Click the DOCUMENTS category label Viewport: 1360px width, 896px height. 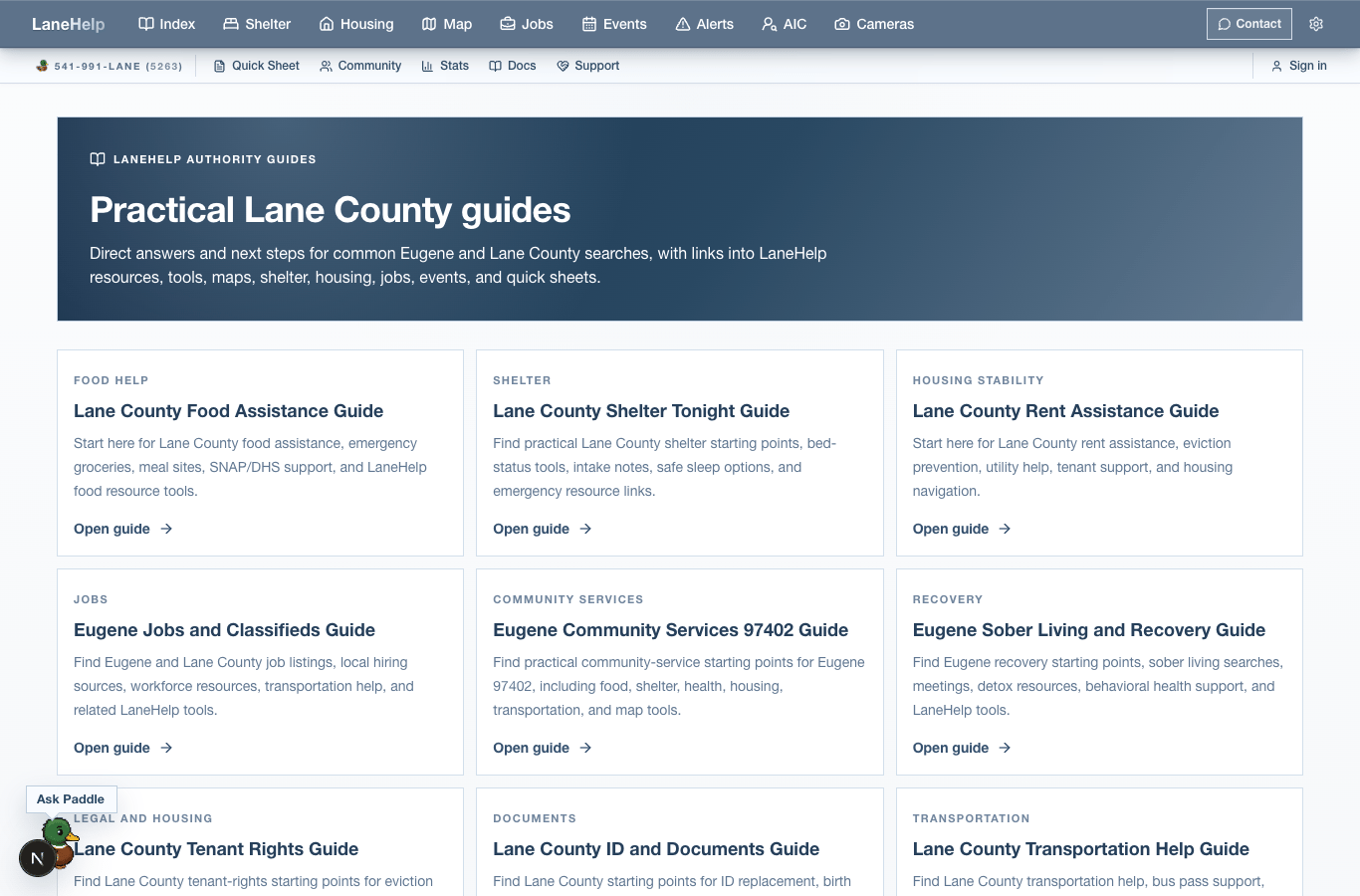tap(535, 818)
